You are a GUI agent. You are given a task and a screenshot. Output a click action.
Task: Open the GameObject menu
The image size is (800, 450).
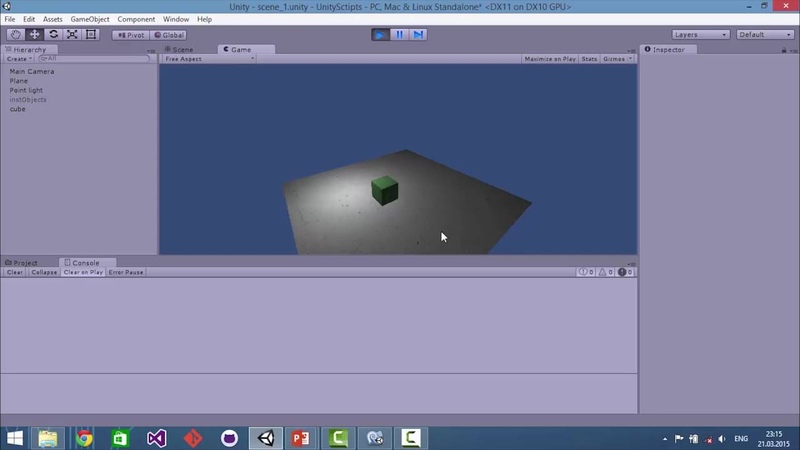click(x=90, y=19)
